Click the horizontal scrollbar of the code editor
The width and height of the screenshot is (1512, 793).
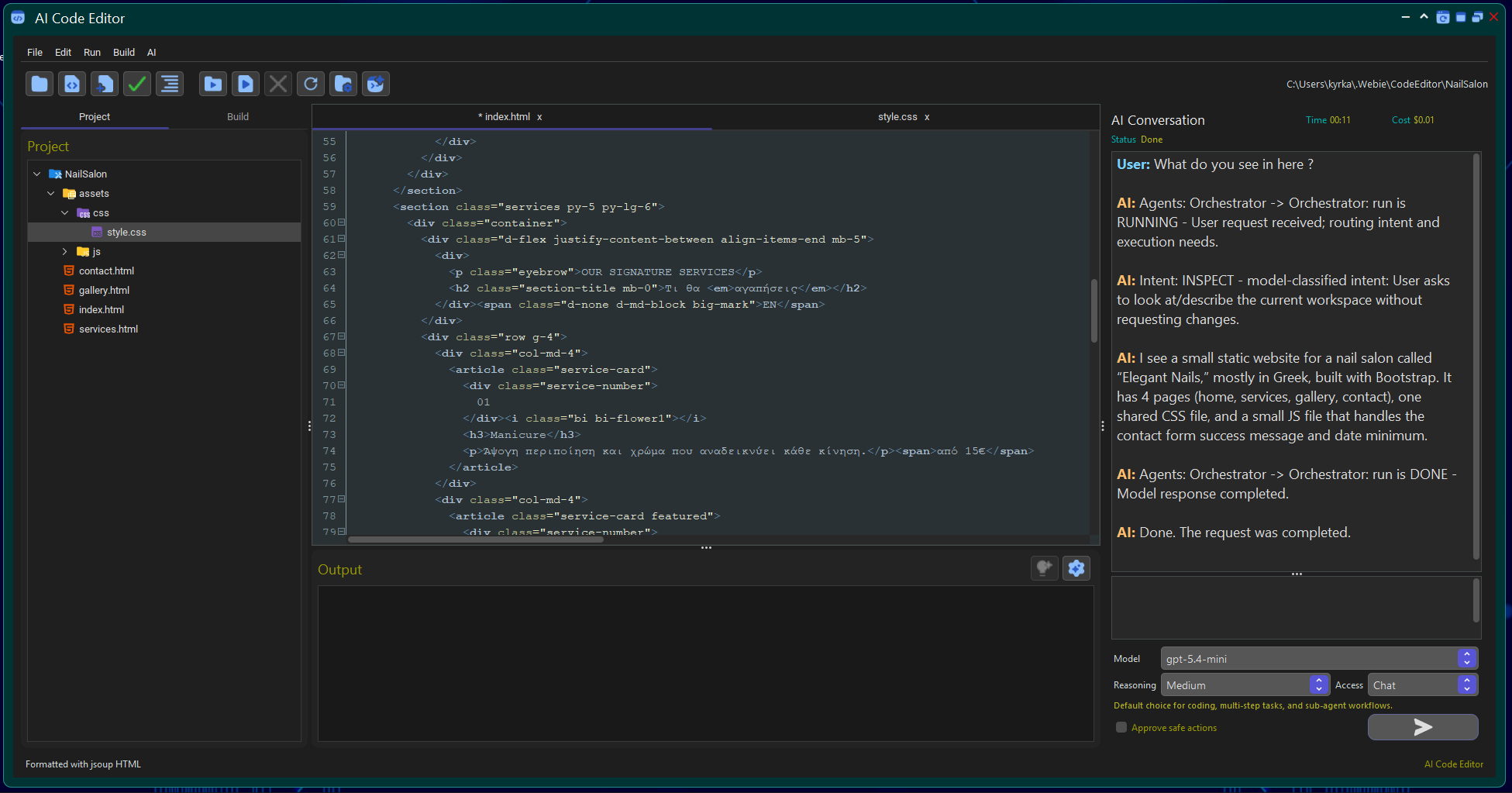476,540
